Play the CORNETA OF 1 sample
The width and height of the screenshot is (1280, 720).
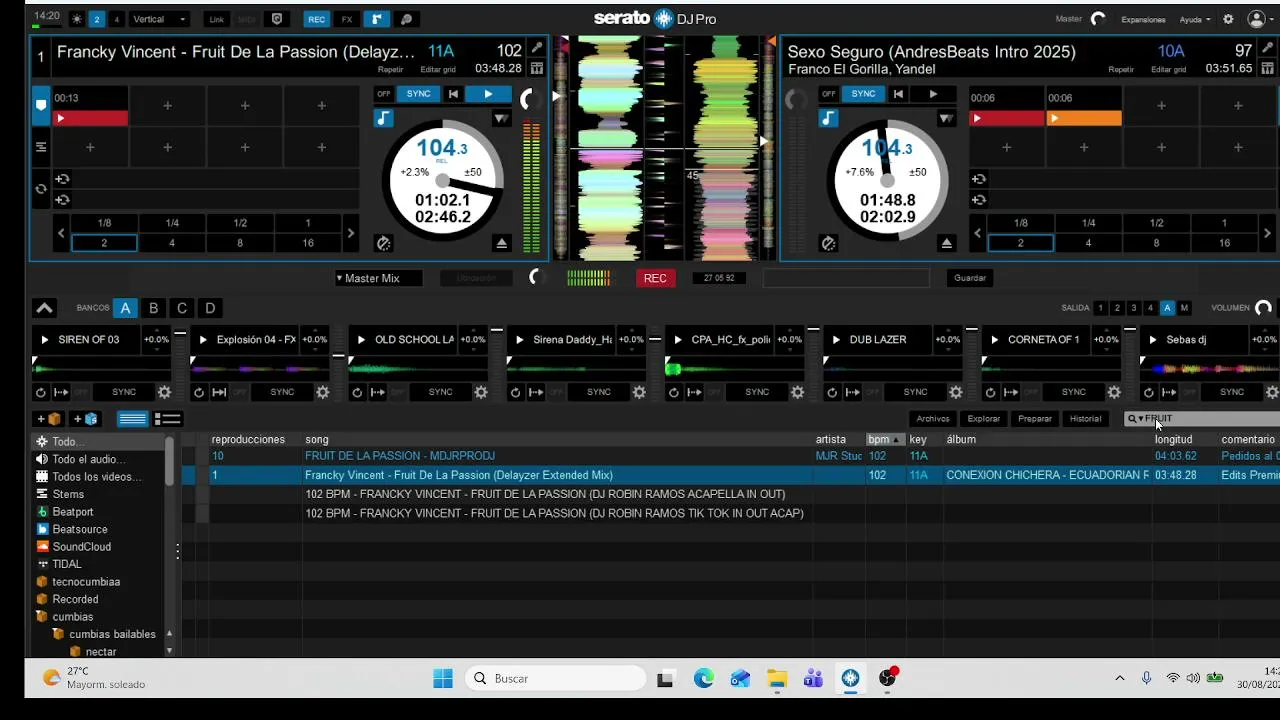coord(995,340)
